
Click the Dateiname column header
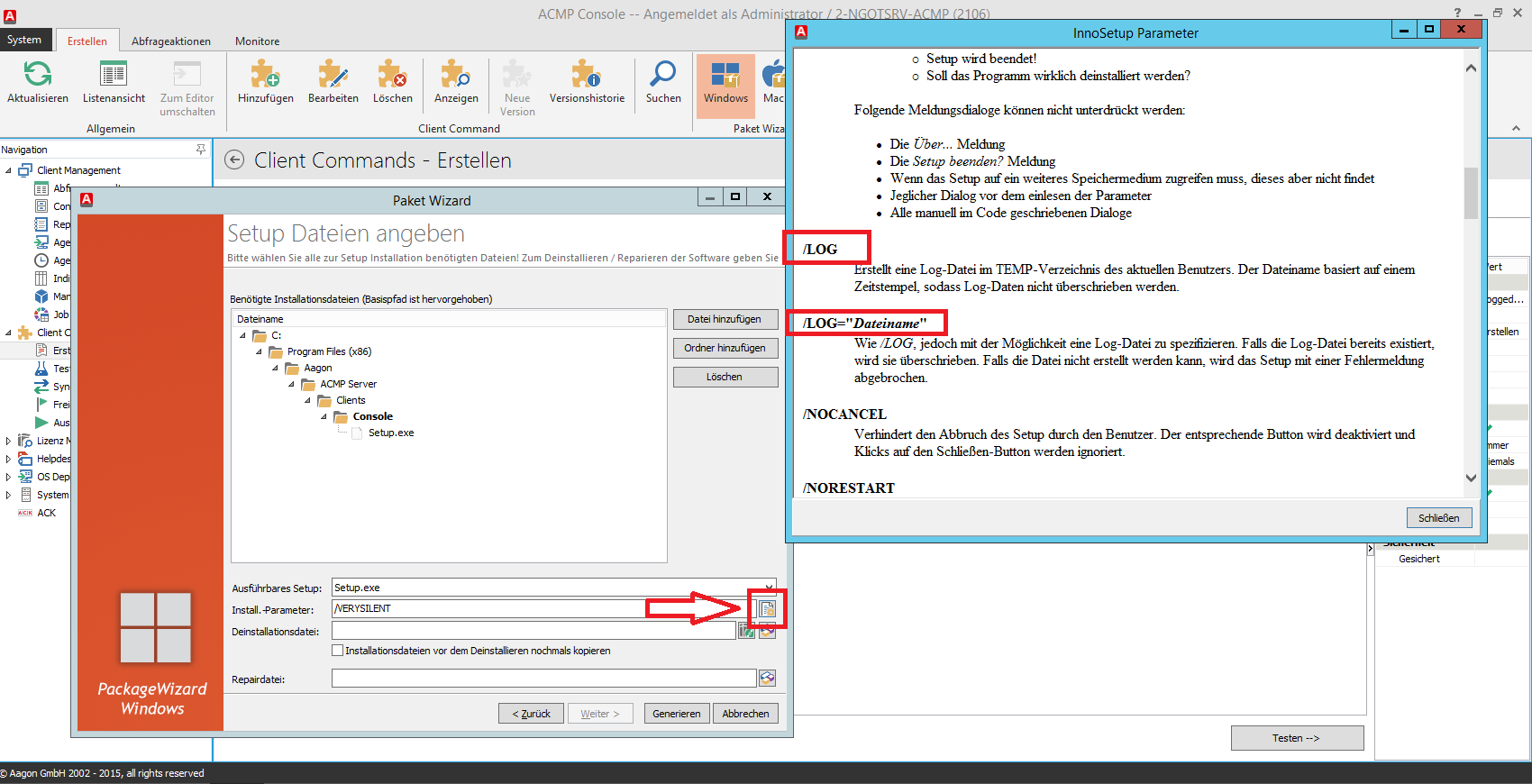coord(449,319)
